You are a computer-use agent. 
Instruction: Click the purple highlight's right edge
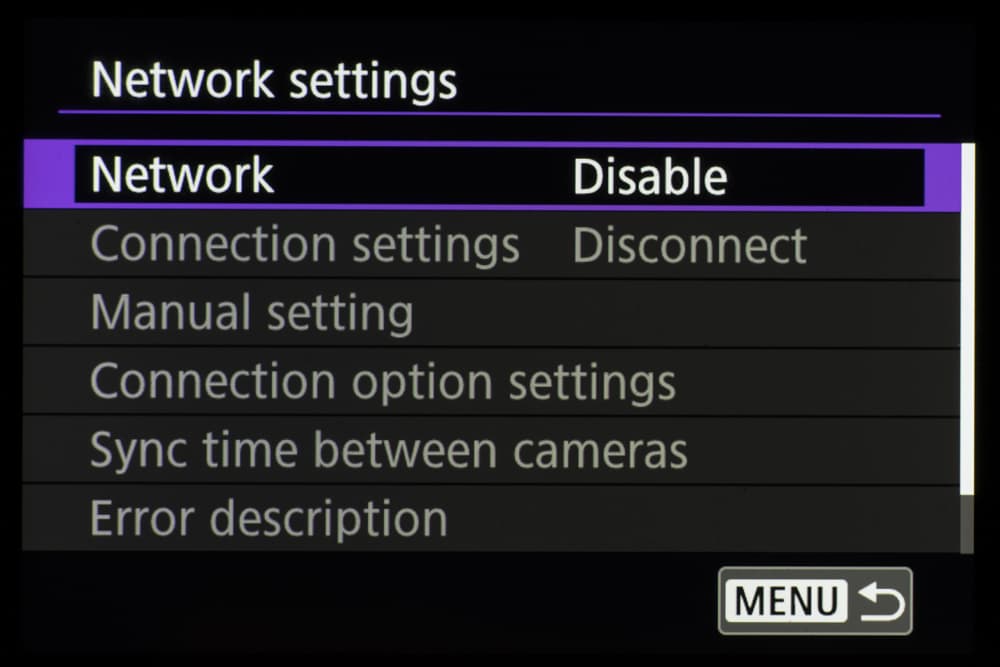(941, 177)
